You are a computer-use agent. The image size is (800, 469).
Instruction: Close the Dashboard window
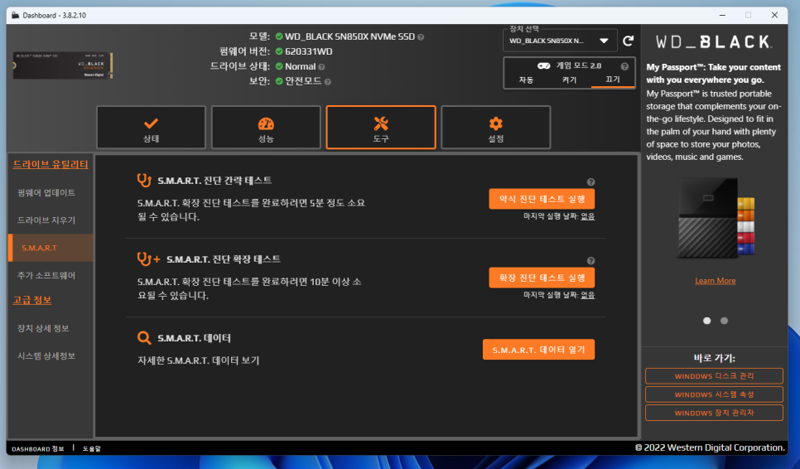(x=774, y=15)
